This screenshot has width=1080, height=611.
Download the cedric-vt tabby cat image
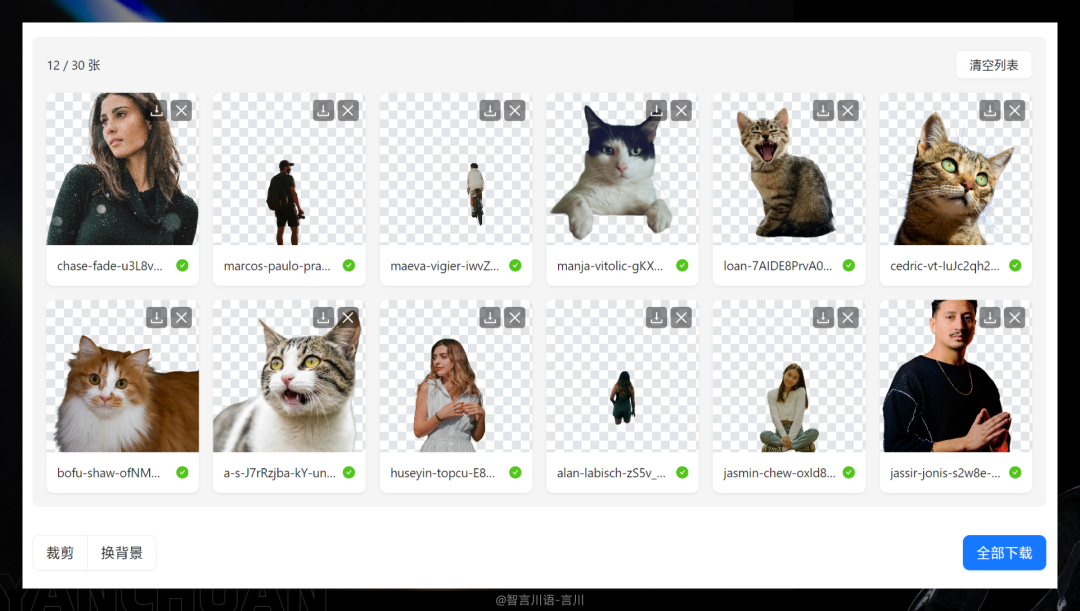pyautogui.click(x=990, y=110)
